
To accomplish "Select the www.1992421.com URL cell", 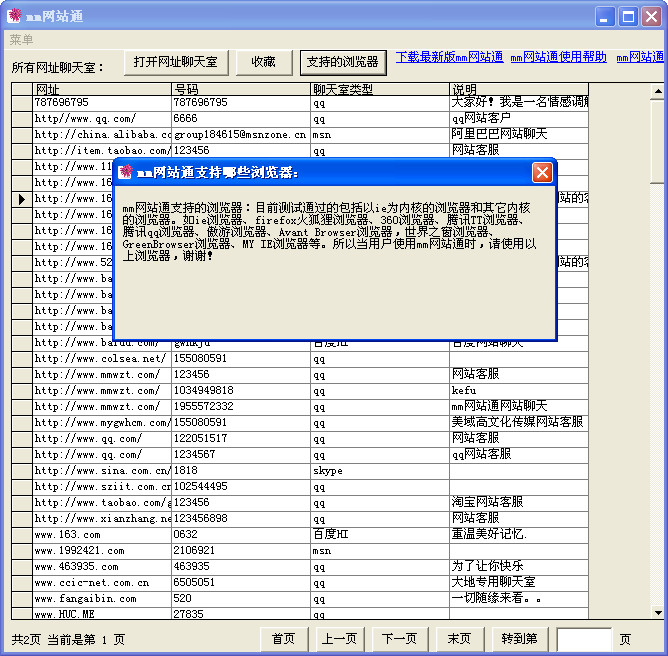I will [x=102, y=551].
